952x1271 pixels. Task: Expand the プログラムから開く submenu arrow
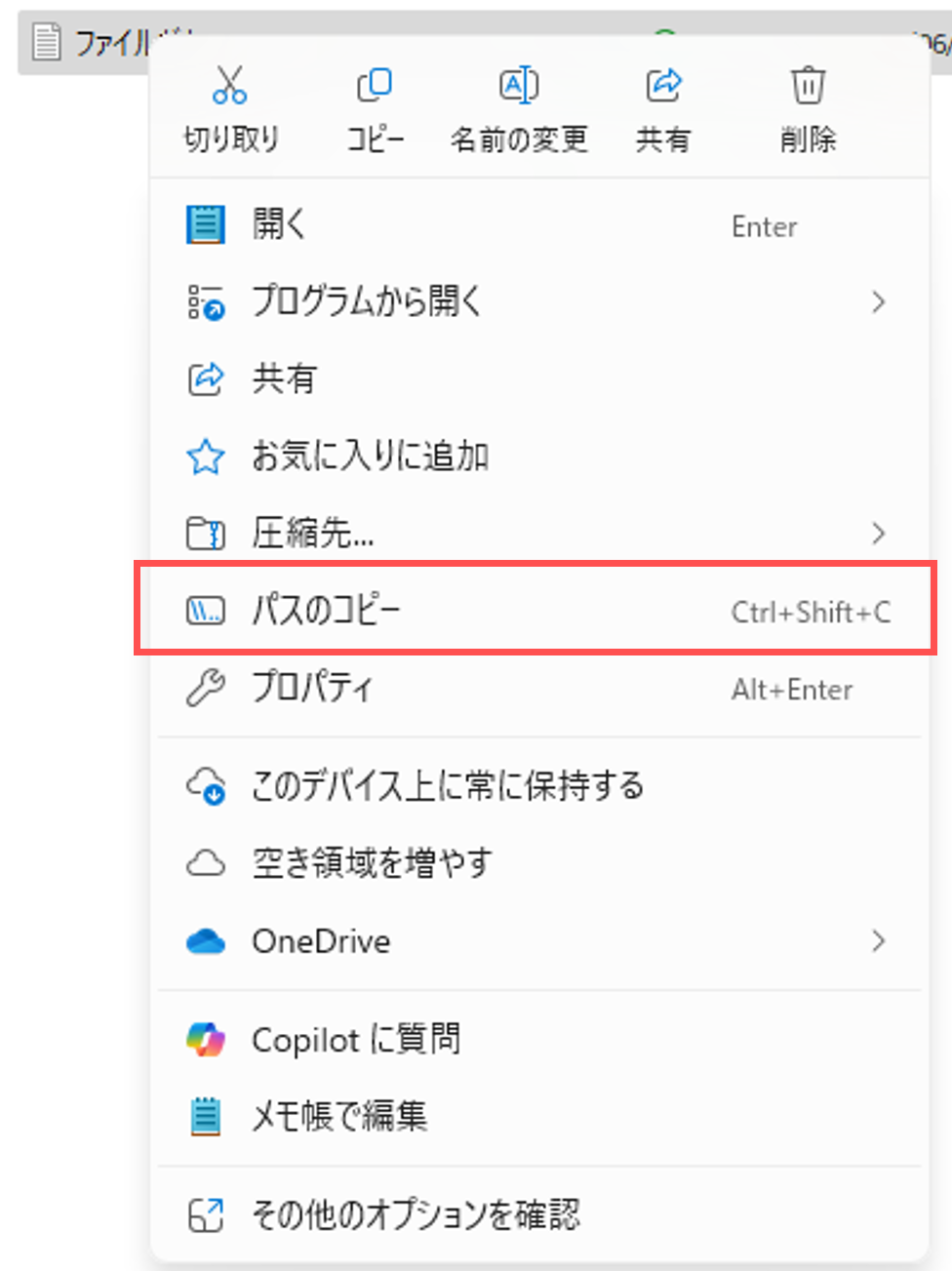878,301
